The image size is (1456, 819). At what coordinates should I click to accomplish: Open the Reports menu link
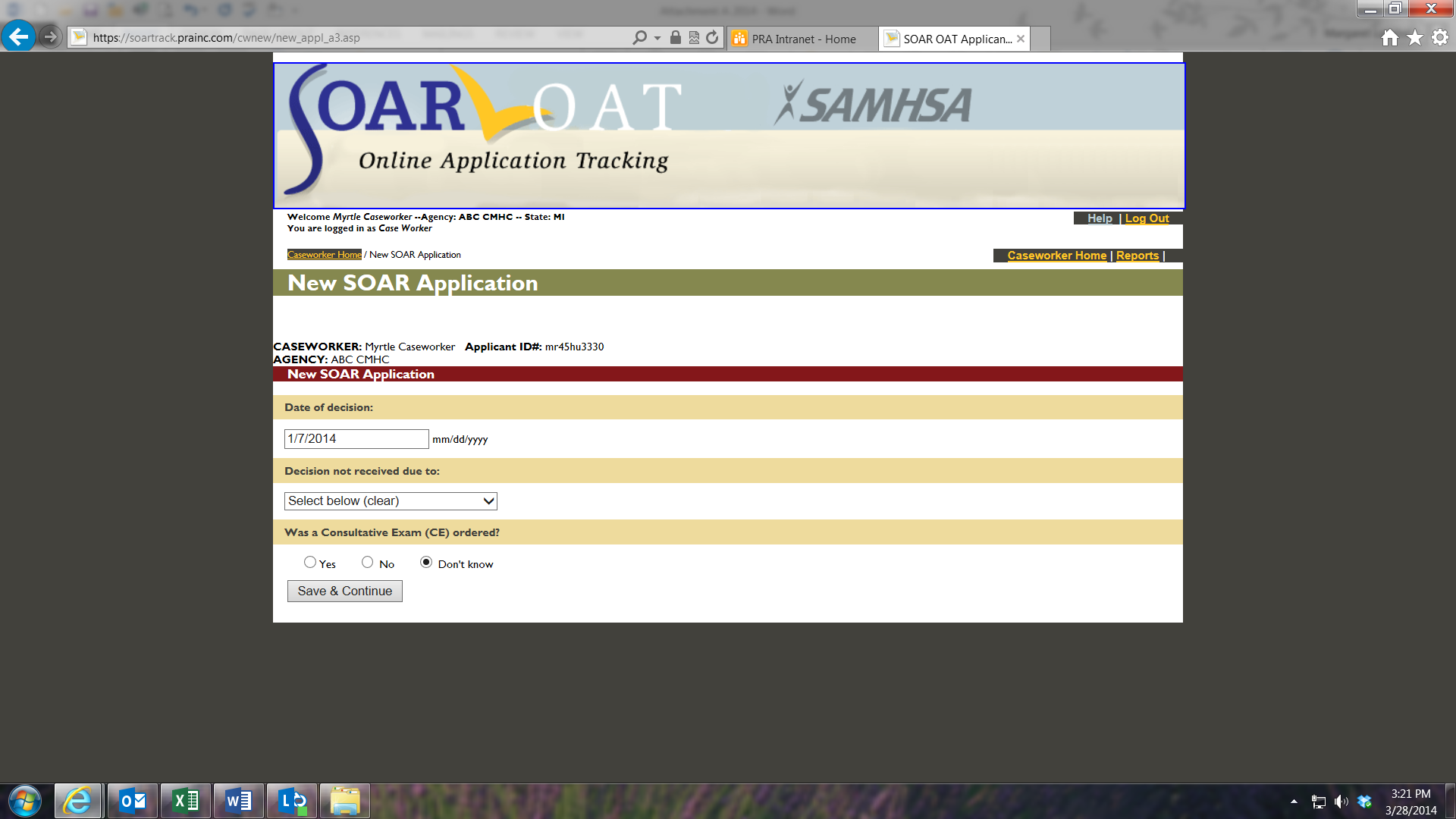tap(1137, 256)
